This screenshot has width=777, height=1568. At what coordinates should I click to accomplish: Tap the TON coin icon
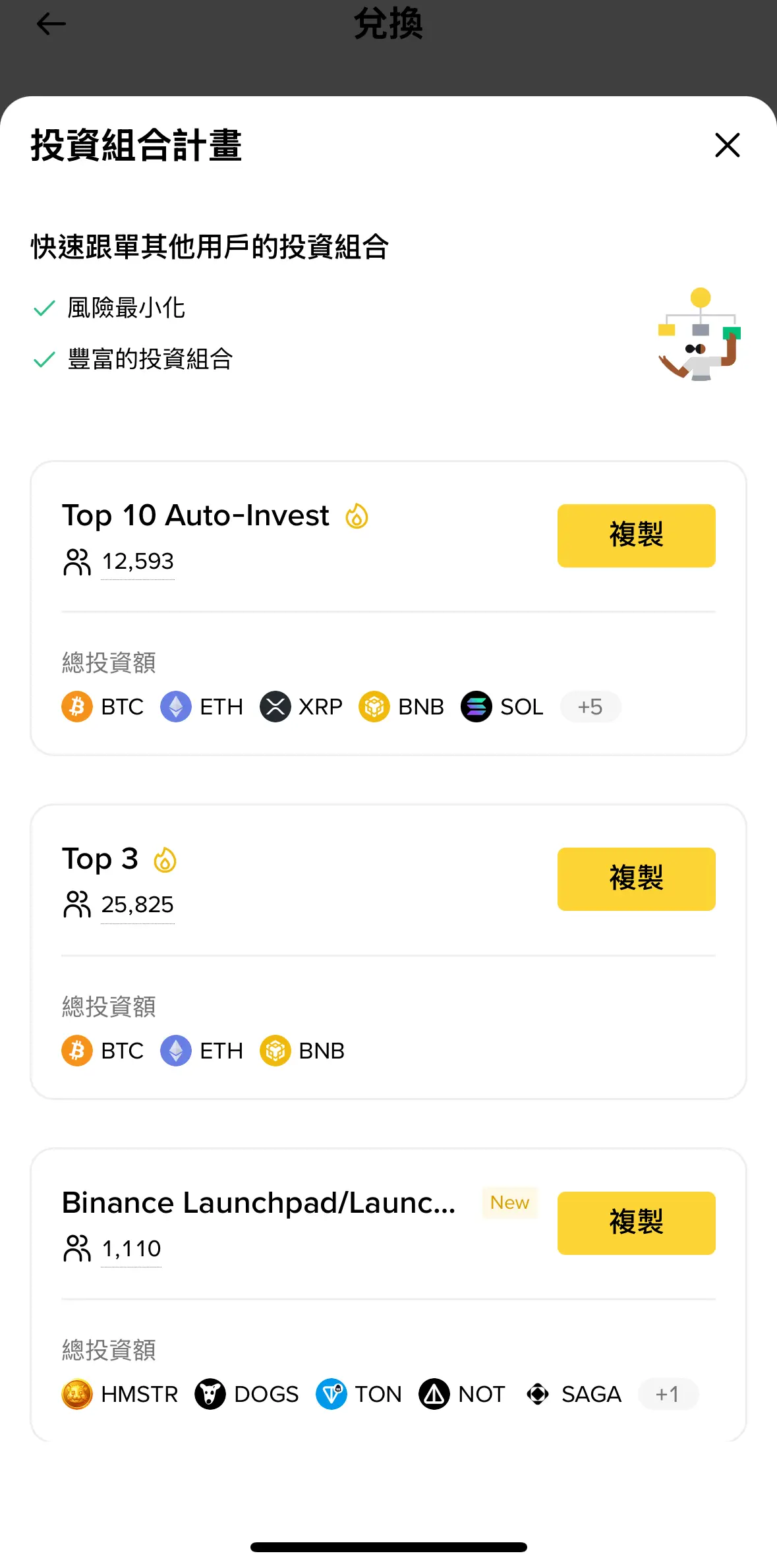point(331,1394)
